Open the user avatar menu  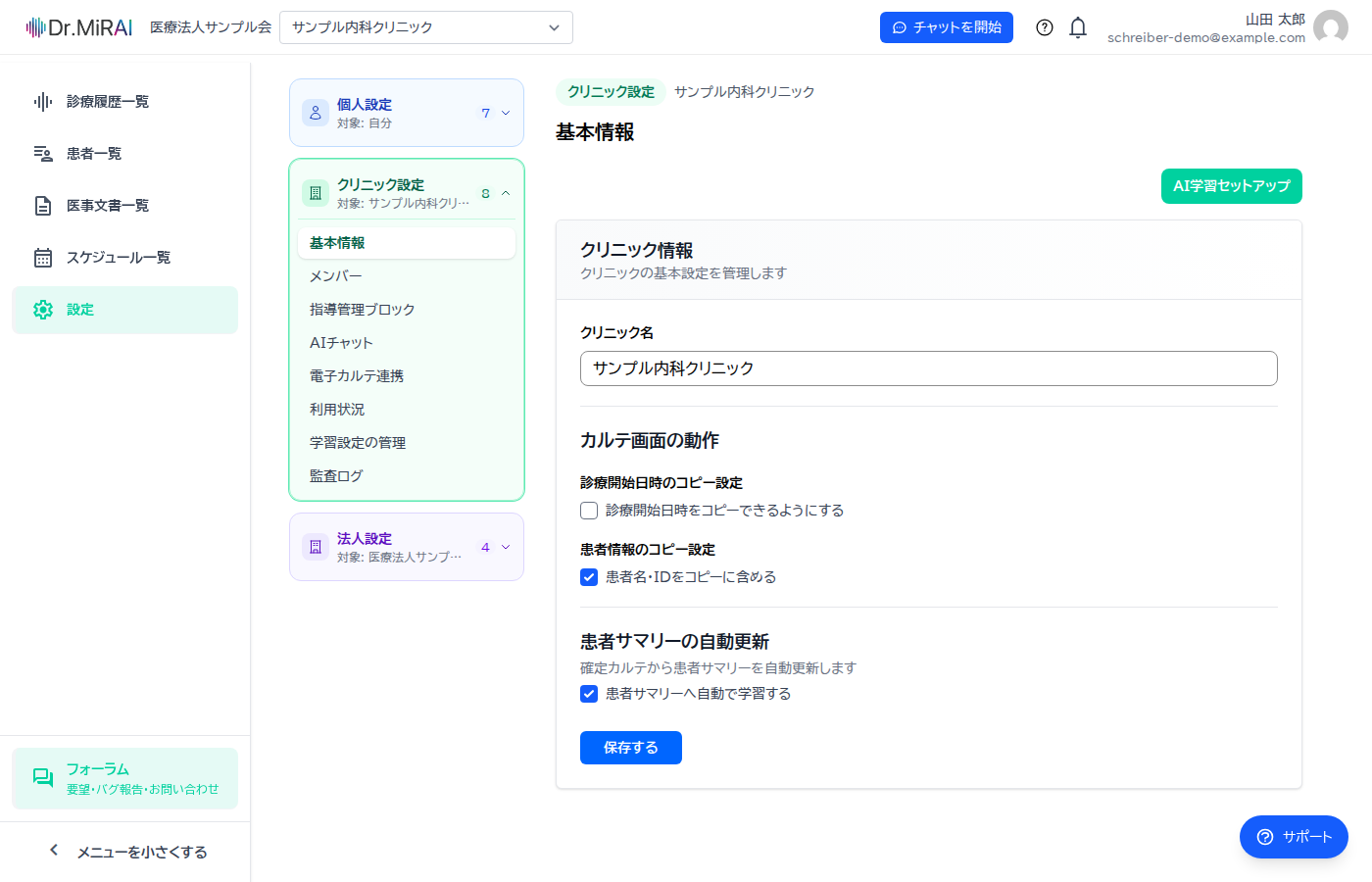[1331, 27]
